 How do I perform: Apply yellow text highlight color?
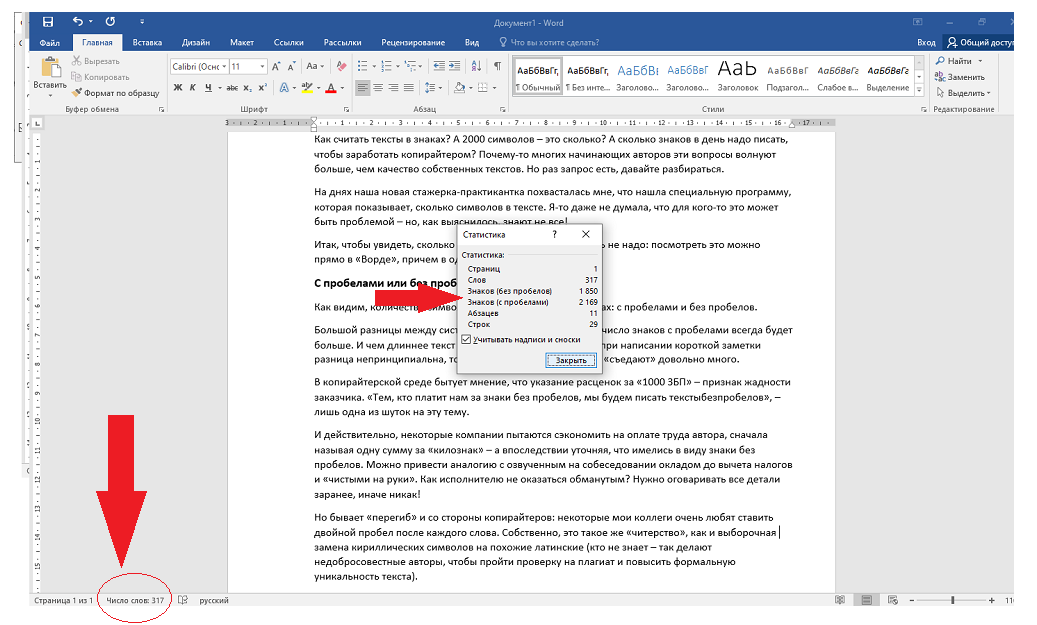pos(306,87)
